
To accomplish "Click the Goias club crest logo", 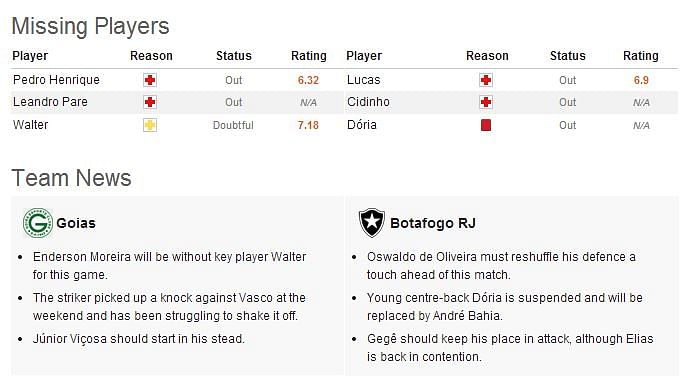I will 38,223.
